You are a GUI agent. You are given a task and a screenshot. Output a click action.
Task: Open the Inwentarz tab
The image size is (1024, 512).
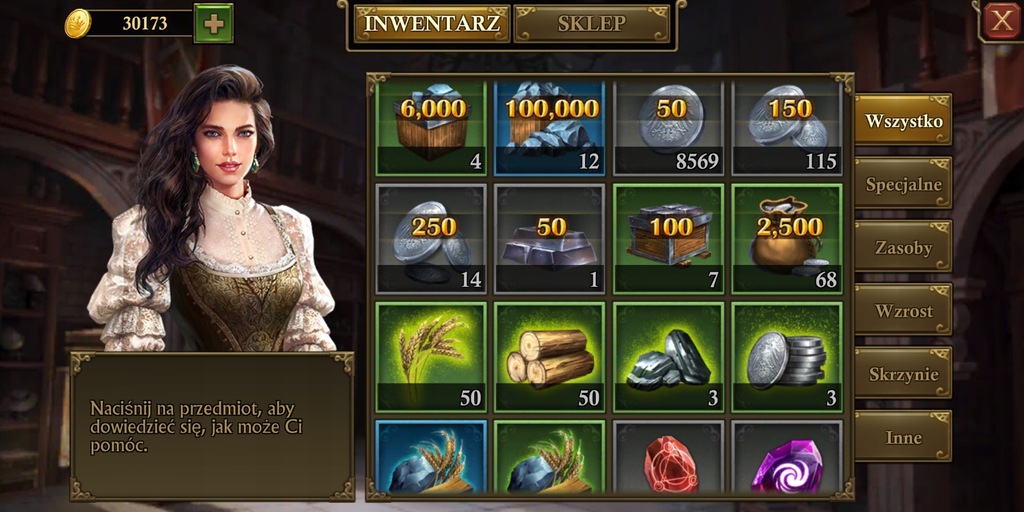pyautogui.click(x=432, y=24)
